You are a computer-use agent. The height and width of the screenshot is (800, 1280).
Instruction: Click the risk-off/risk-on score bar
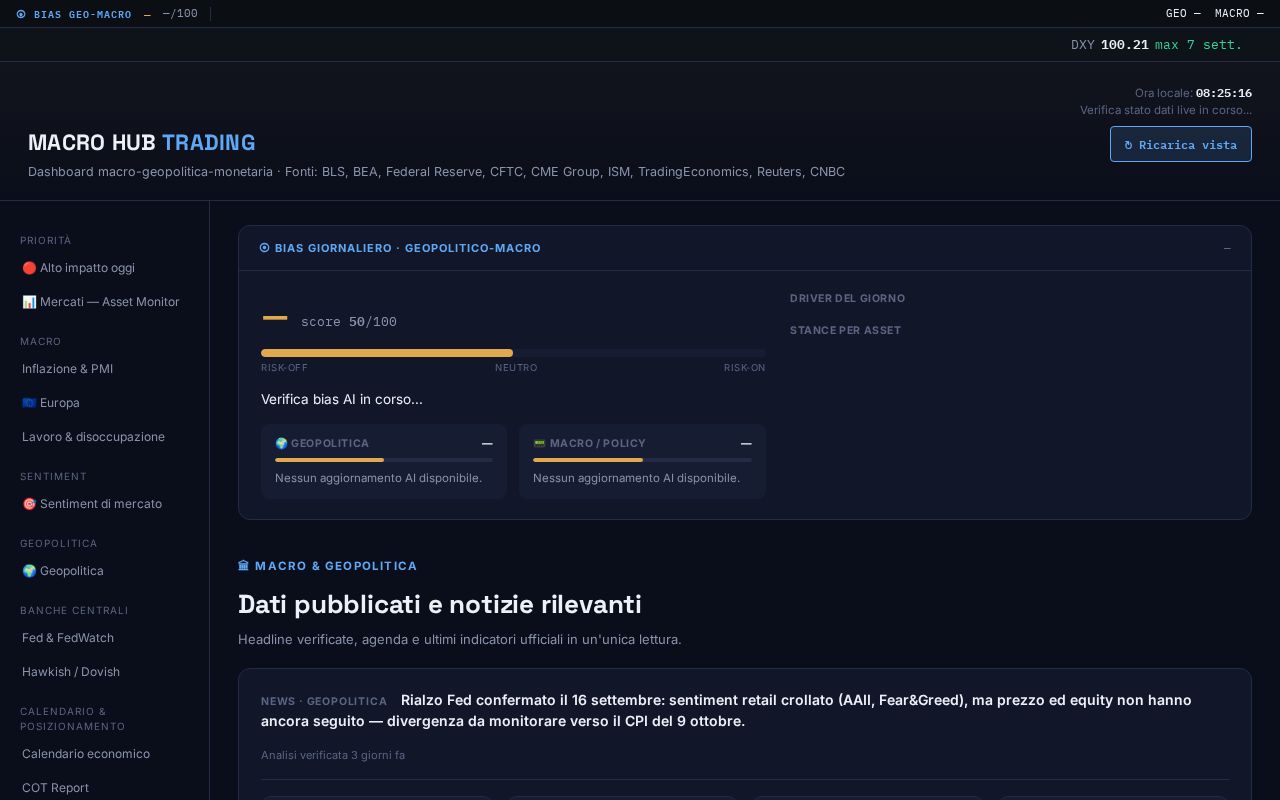(513, 353)
